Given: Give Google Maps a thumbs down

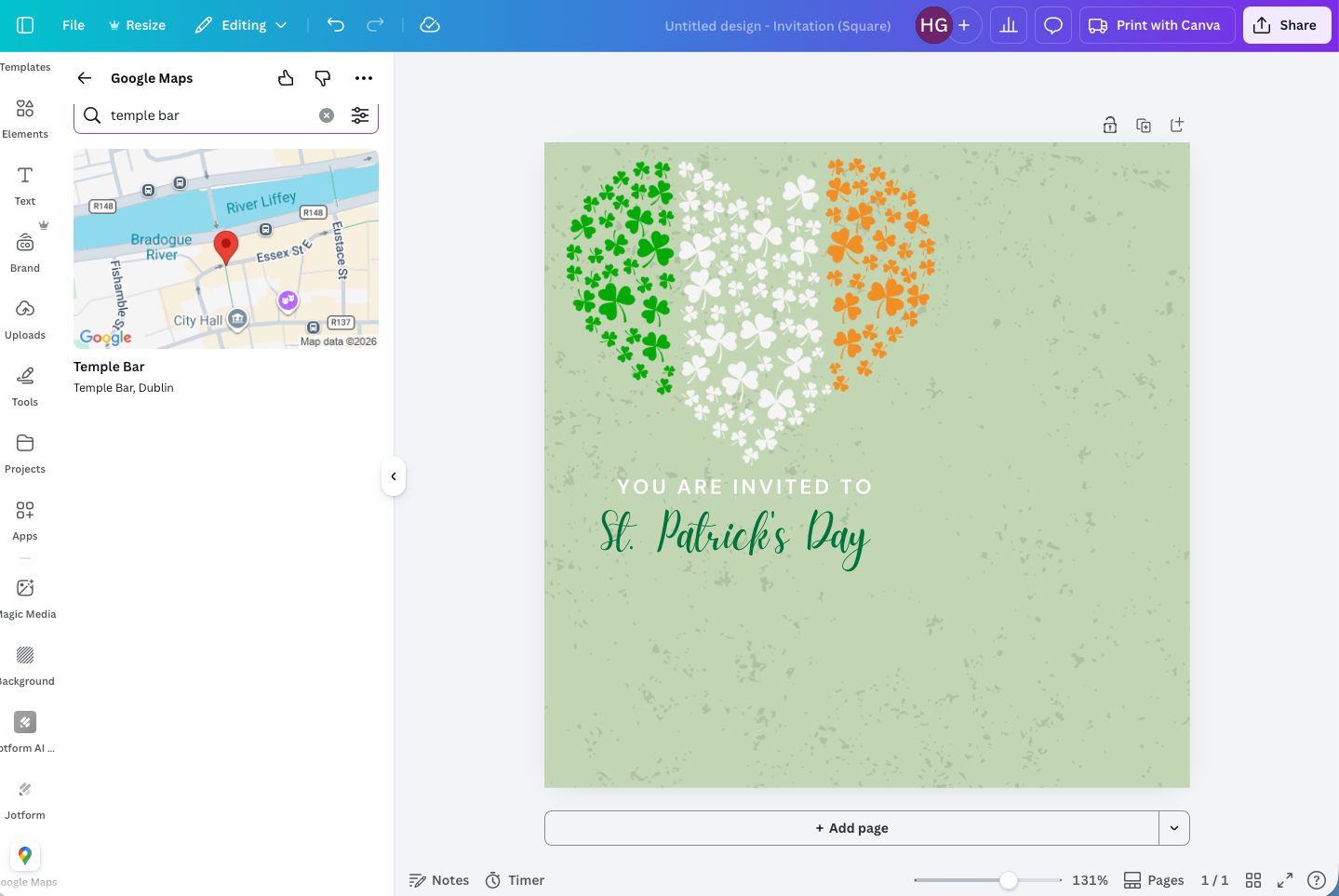Looking at the screenshot, I should [x=323, y=77].
